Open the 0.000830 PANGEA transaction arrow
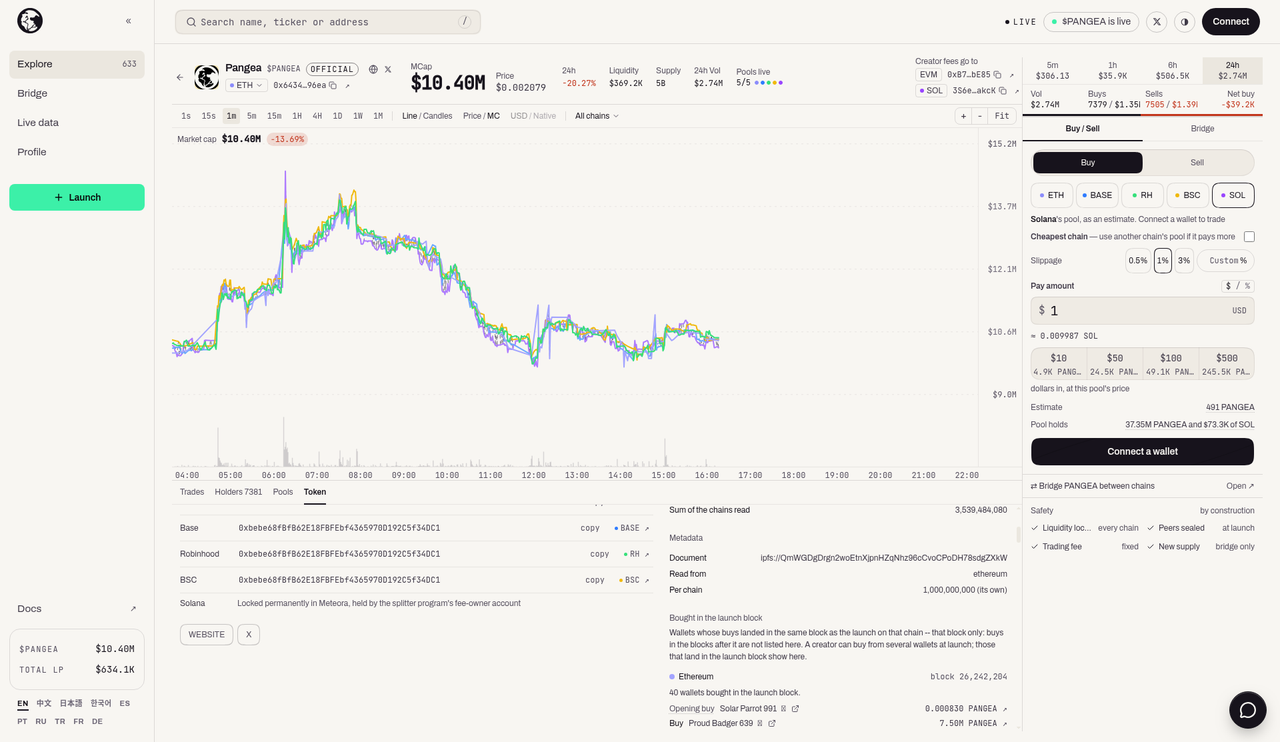 coord(1004,709)
